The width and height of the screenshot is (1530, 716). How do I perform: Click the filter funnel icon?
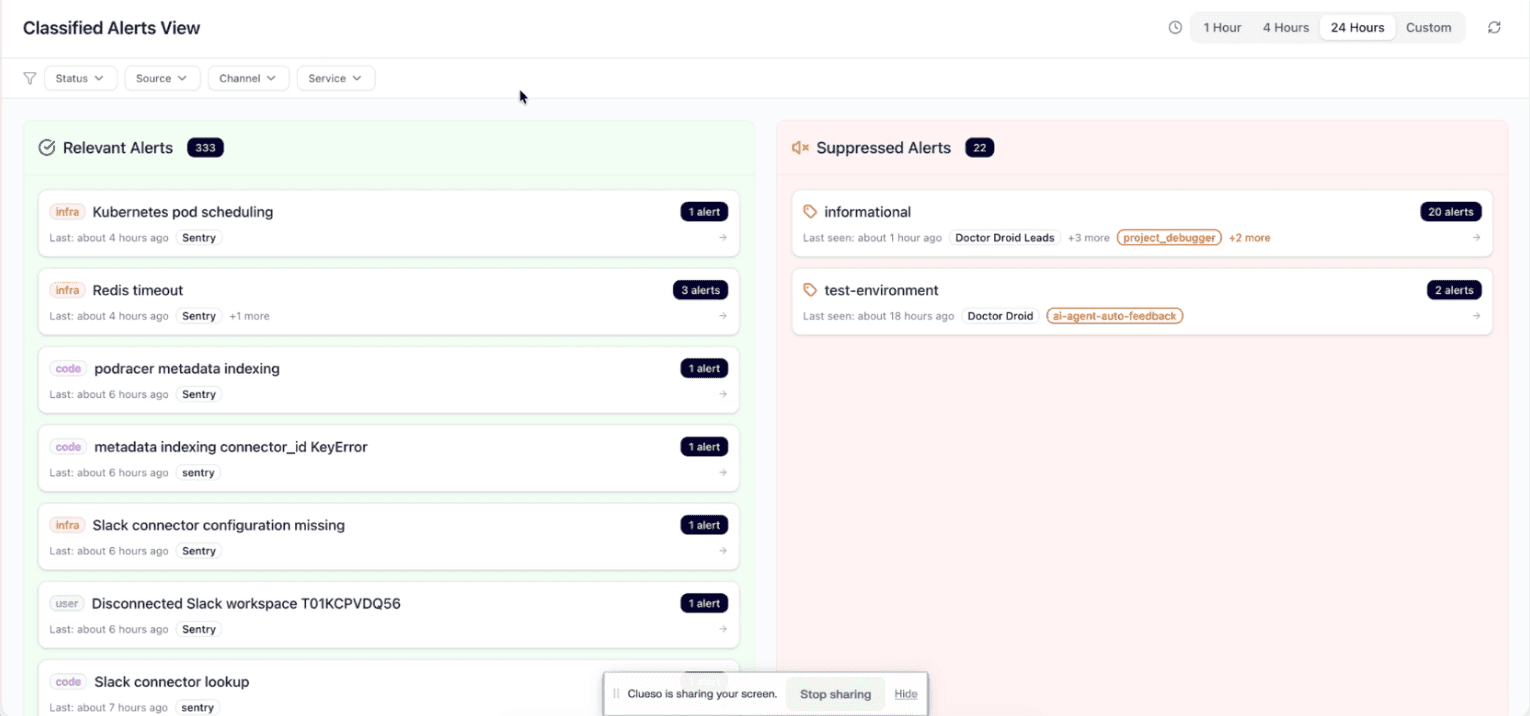point(29,77)
